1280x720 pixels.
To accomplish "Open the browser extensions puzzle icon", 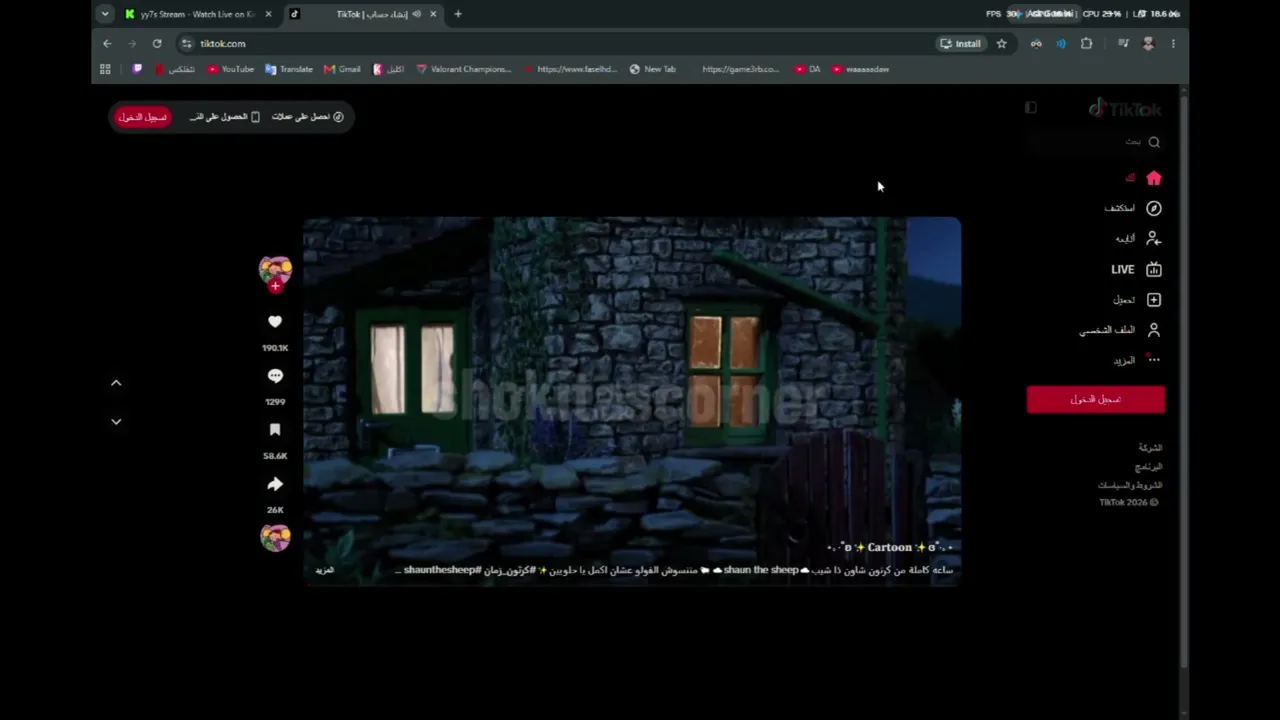I will [x=1086, y=44].
